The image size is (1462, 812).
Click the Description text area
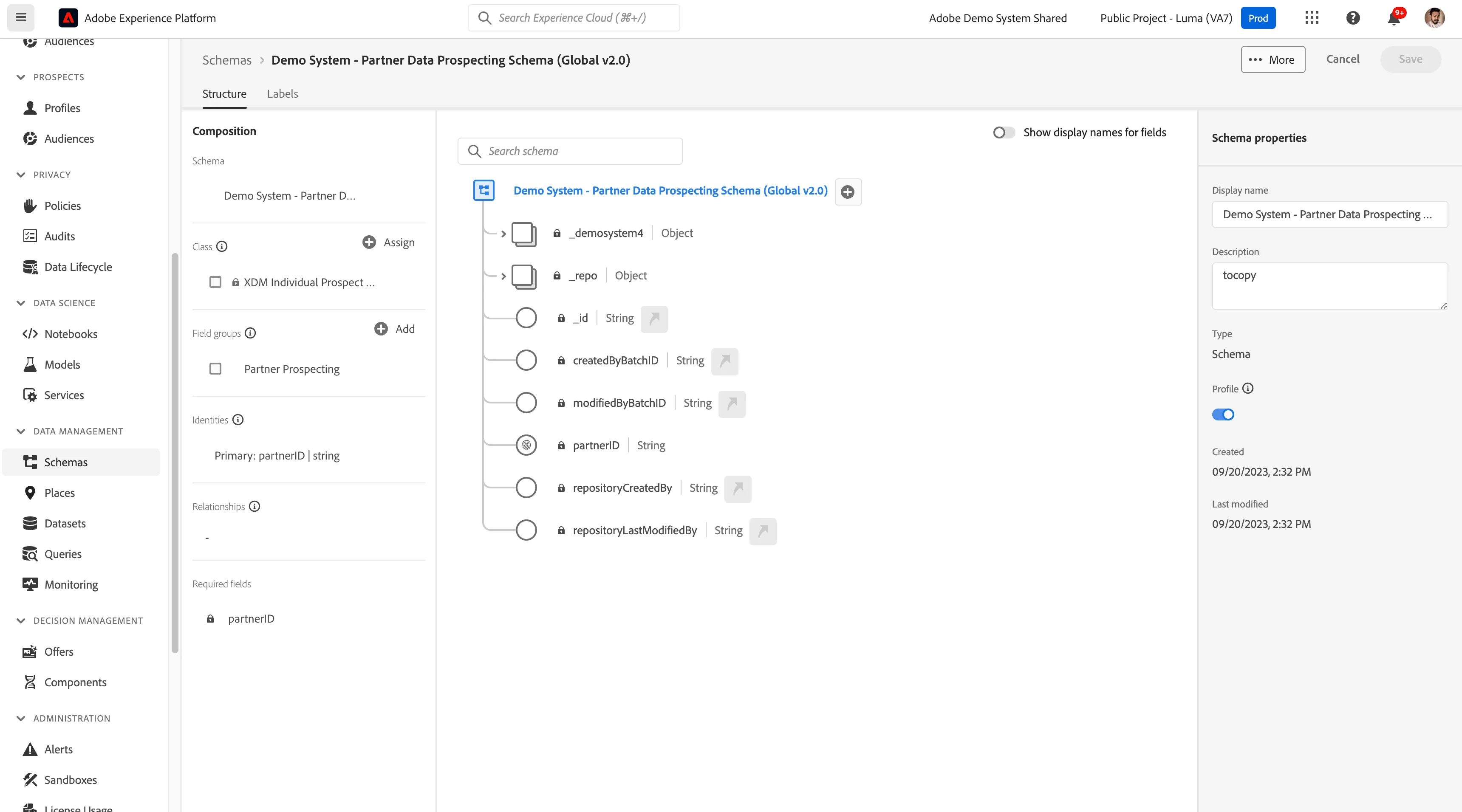pos(1330,286)
